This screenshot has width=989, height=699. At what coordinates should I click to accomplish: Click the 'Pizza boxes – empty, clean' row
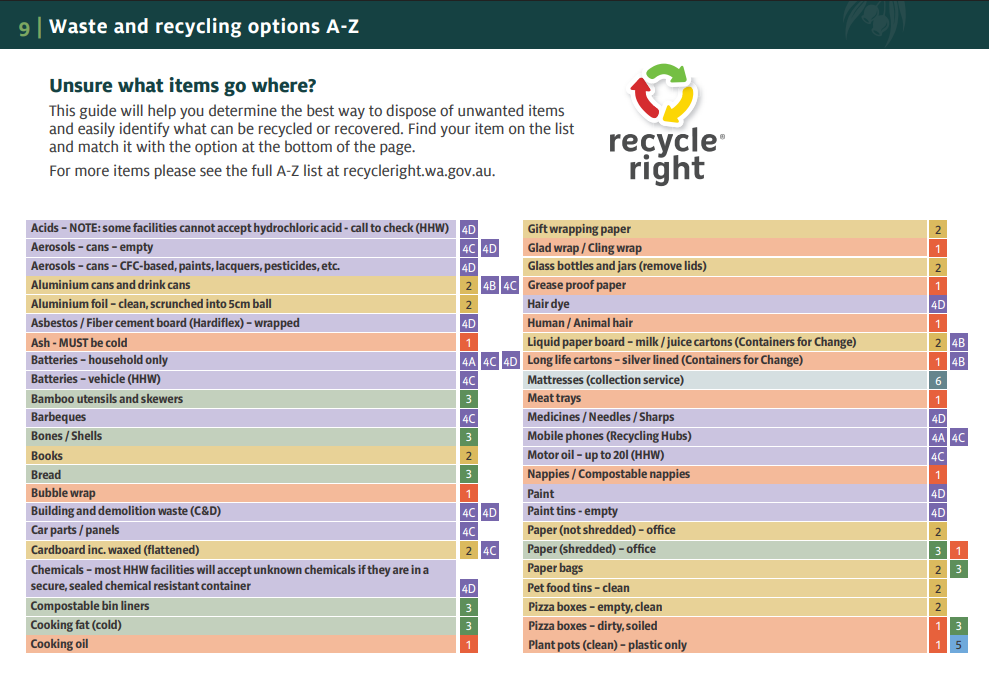pos(725,607)
